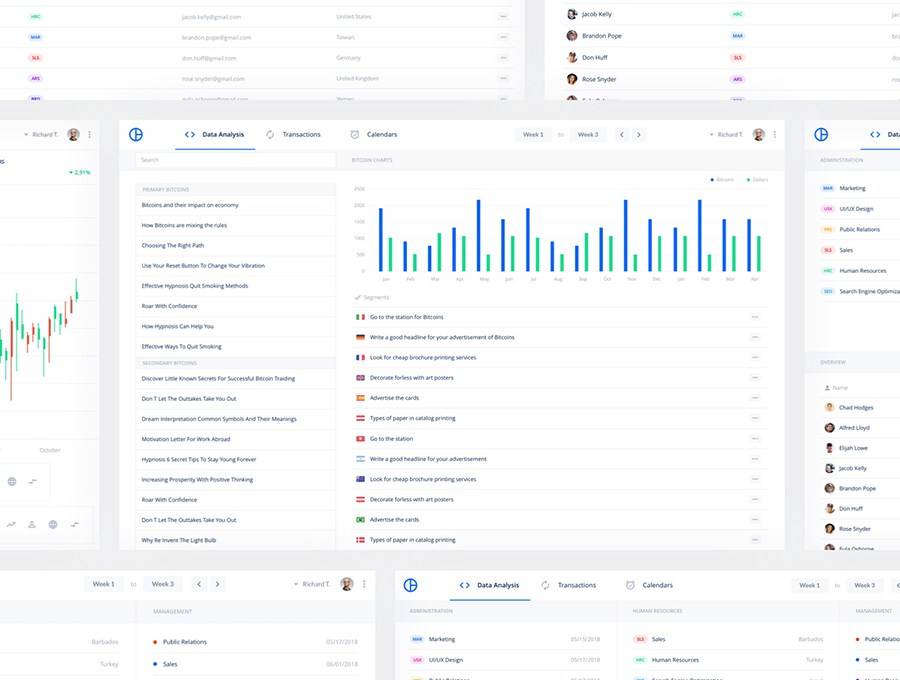Click the person icon below the candlestick chart
This screenshot has height=680, width=900.
coord(32,524)
